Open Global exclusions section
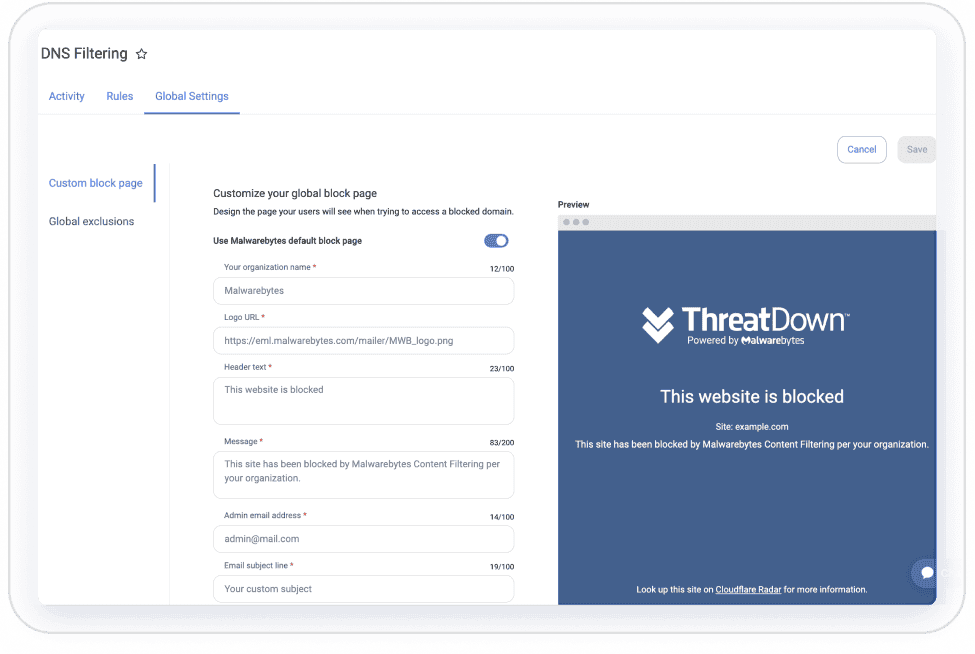Image resolution: width=975 pixels, height=654 pixels. coord(91,221)
